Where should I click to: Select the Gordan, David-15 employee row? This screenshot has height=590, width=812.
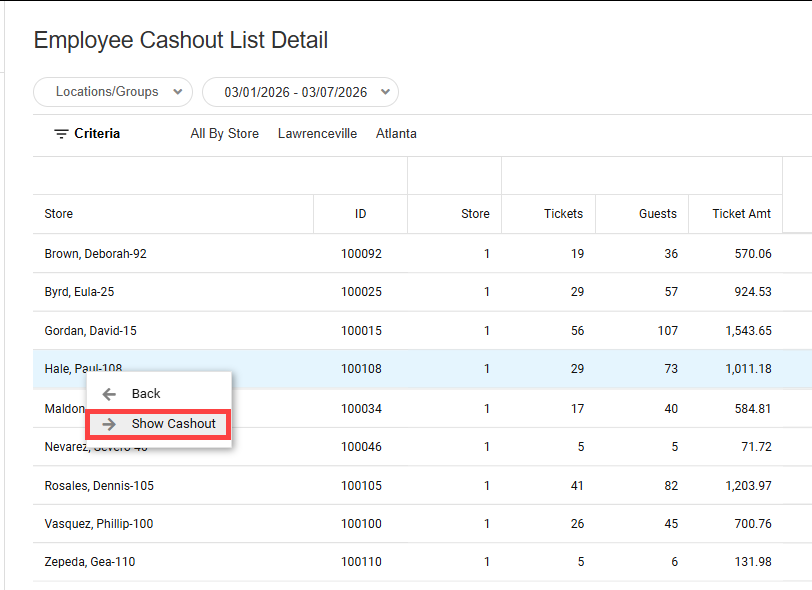pyautogui.click(x=91, y=331)
